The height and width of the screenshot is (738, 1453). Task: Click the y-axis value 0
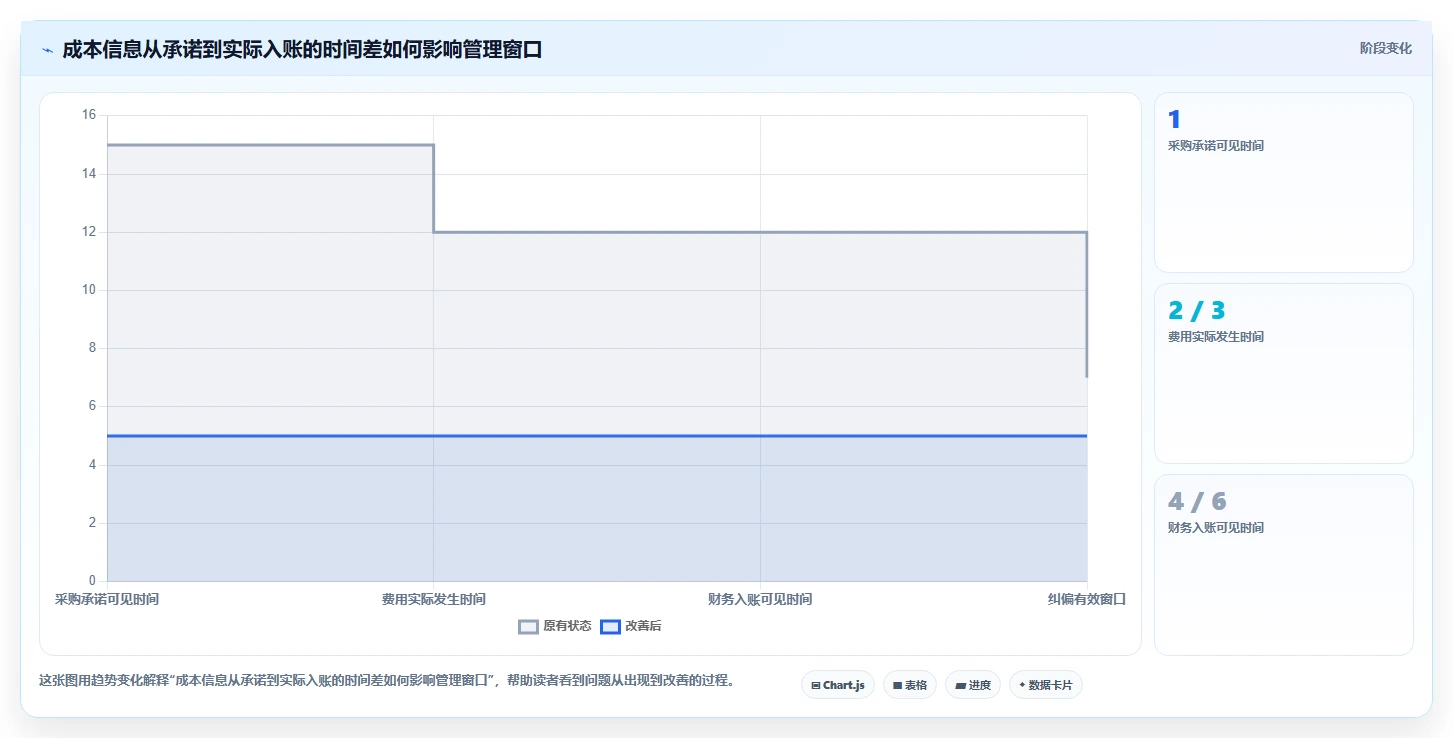92,581
